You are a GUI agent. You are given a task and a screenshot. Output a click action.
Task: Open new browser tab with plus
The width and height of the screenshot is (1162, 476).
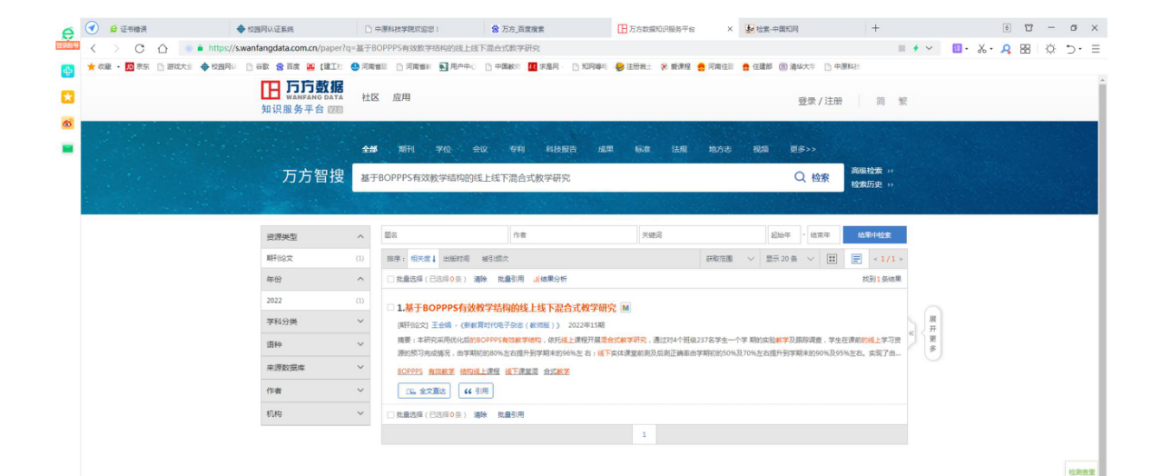coord(875,28)
